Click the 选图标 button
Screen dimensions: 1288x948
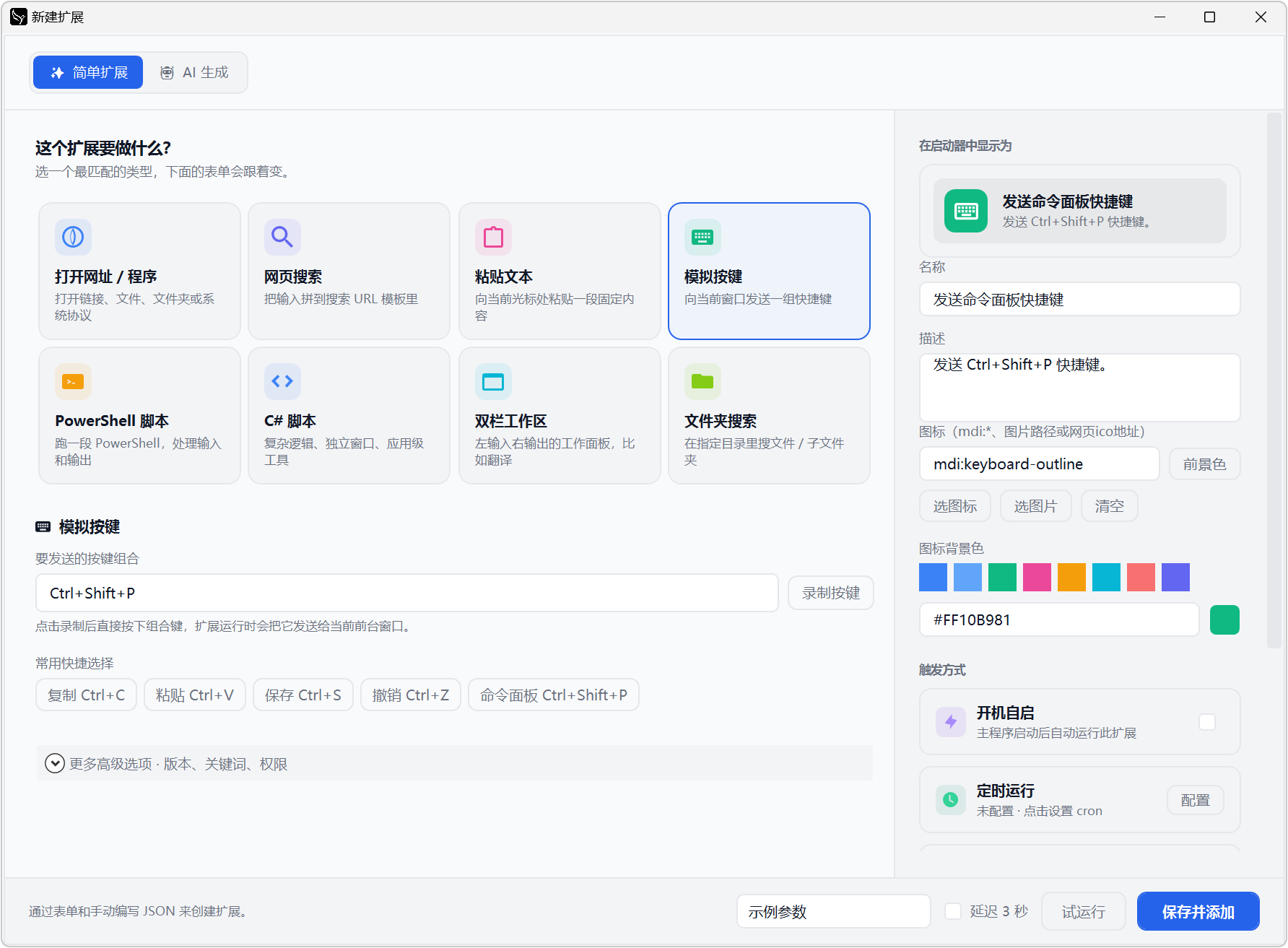pos(955,506)
